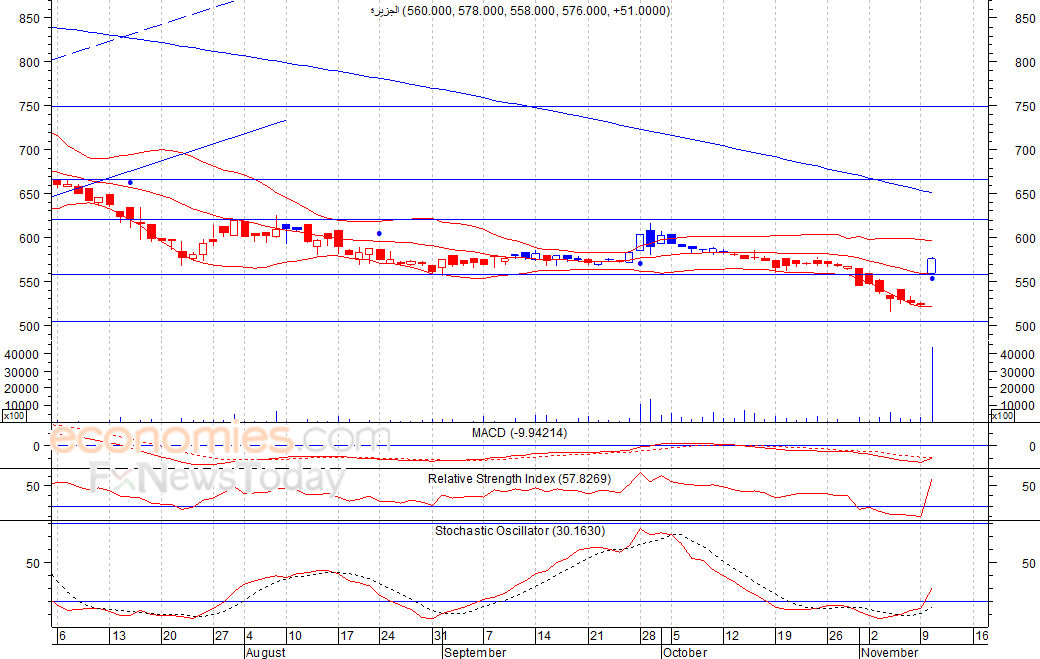Select the Stochastic Oscillator (30.1630) label
The width and height of the screenshot is (1040, 659).
pos(520,530)
